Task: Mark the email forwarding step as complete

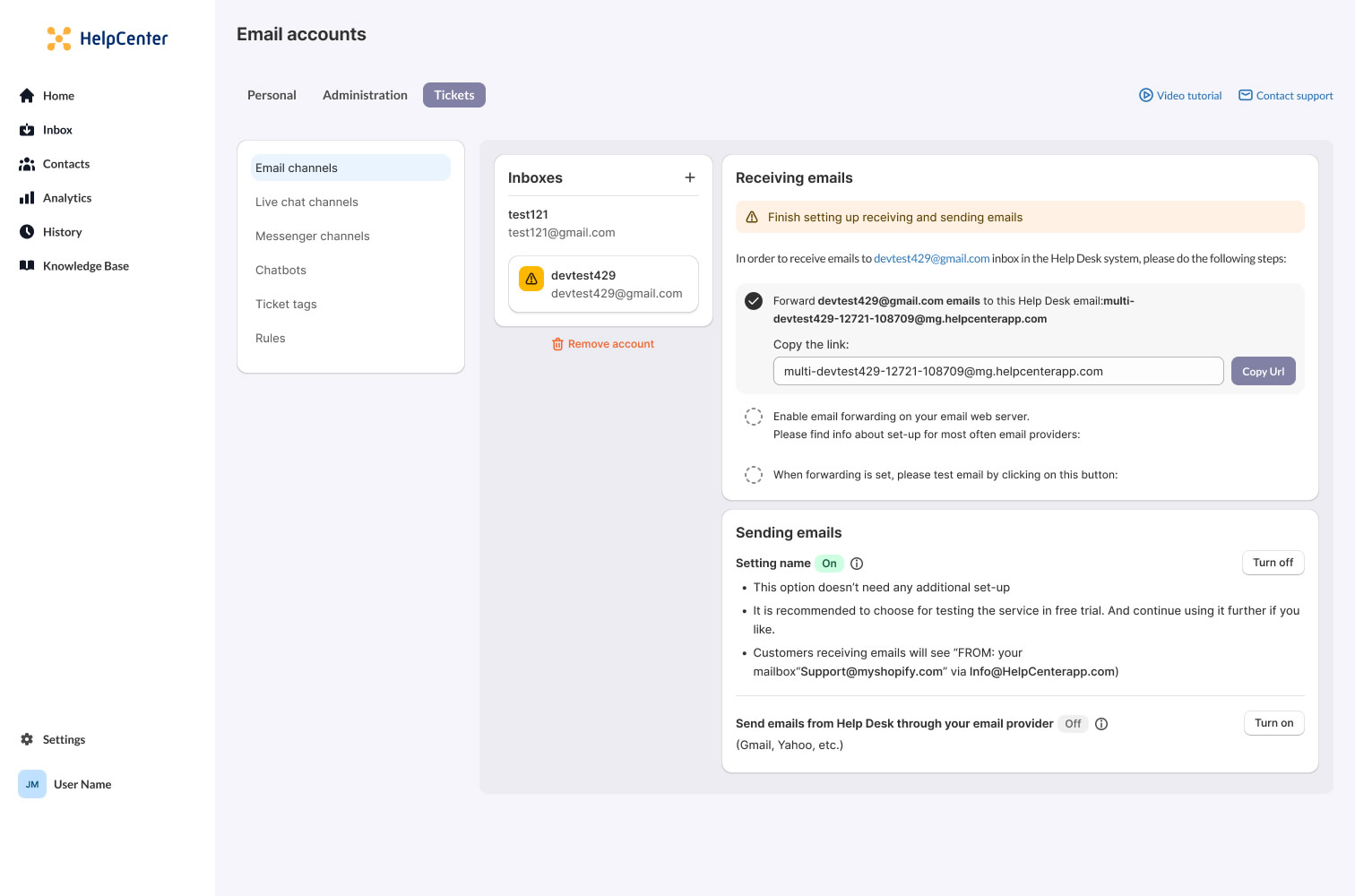Action: coord(753,301)
